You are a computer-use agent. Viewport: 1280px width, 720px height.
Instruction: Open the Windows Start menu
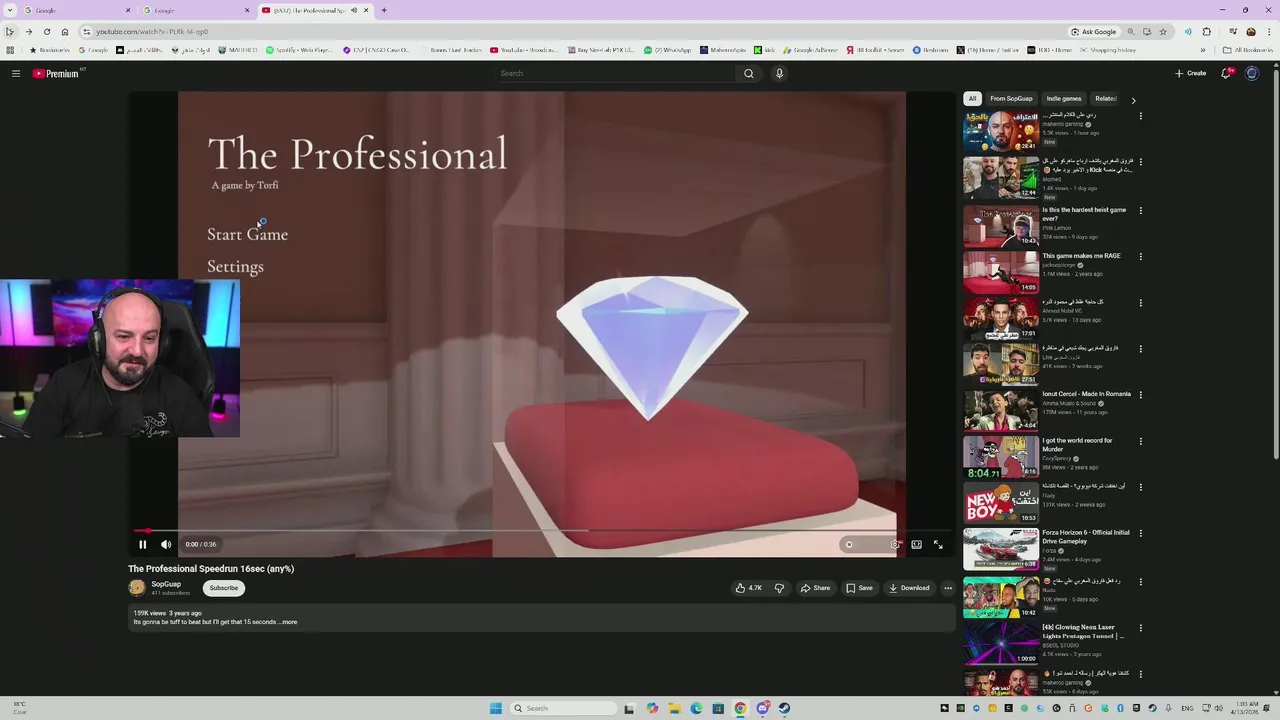pos(496,708)
